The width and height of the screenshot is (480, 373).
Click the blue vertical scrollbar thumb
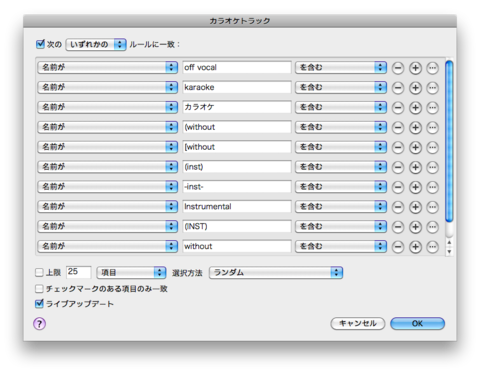[449, 141]
